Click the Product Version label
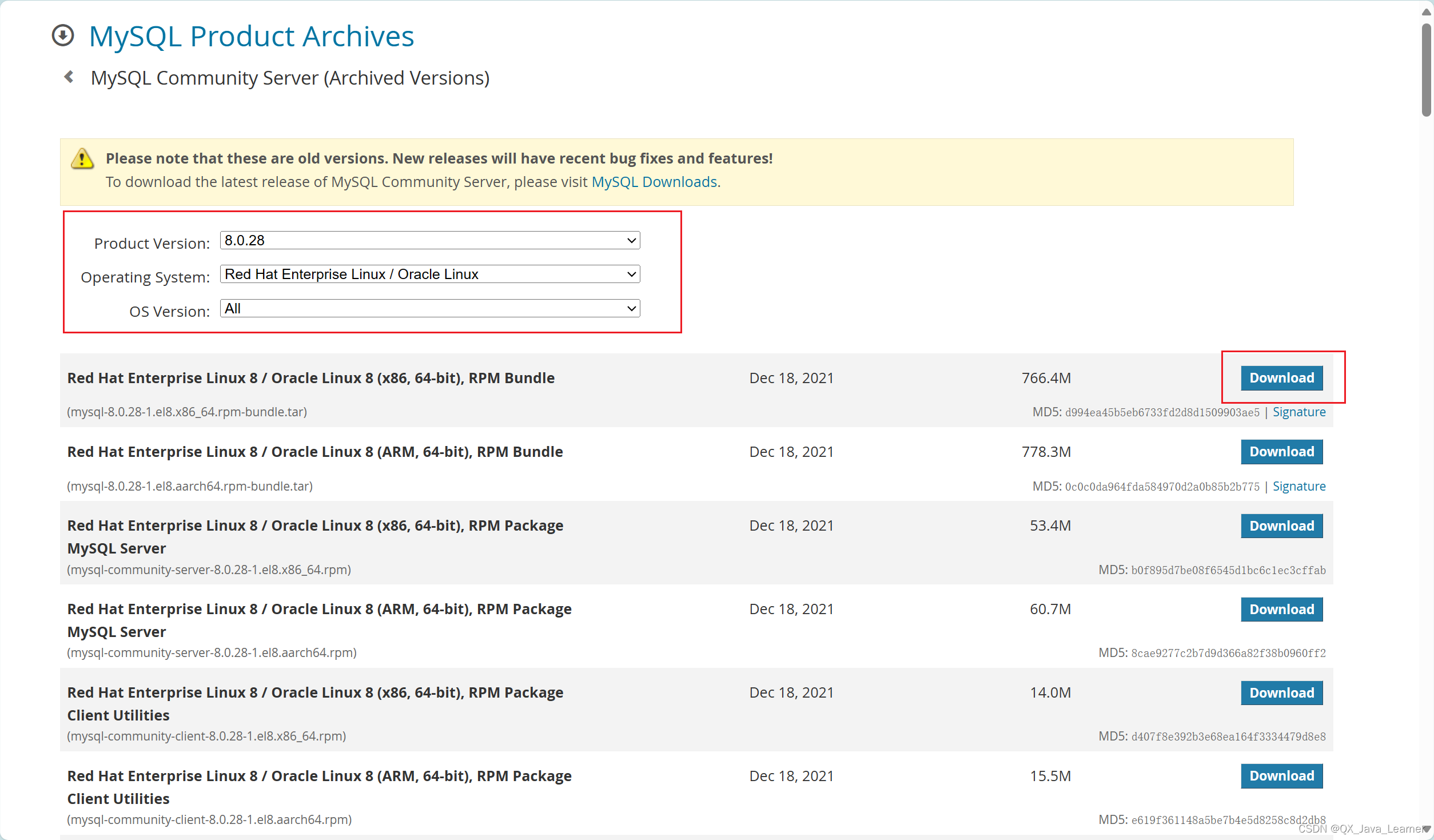 152,244
